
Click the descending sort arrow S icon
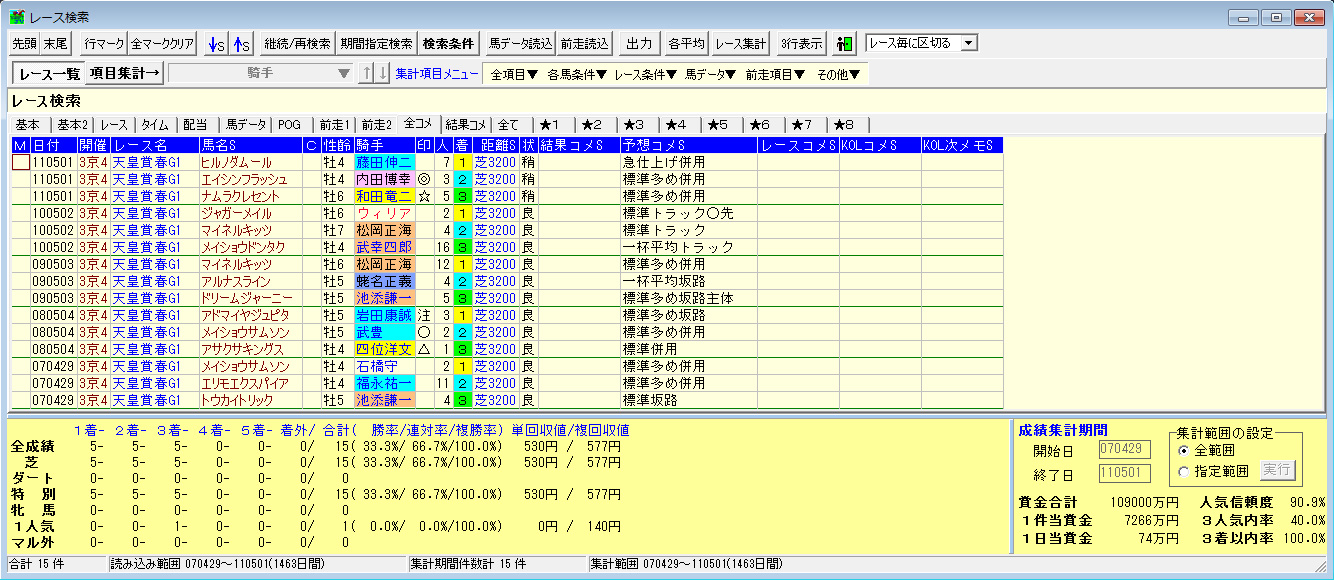pos(215,44)
